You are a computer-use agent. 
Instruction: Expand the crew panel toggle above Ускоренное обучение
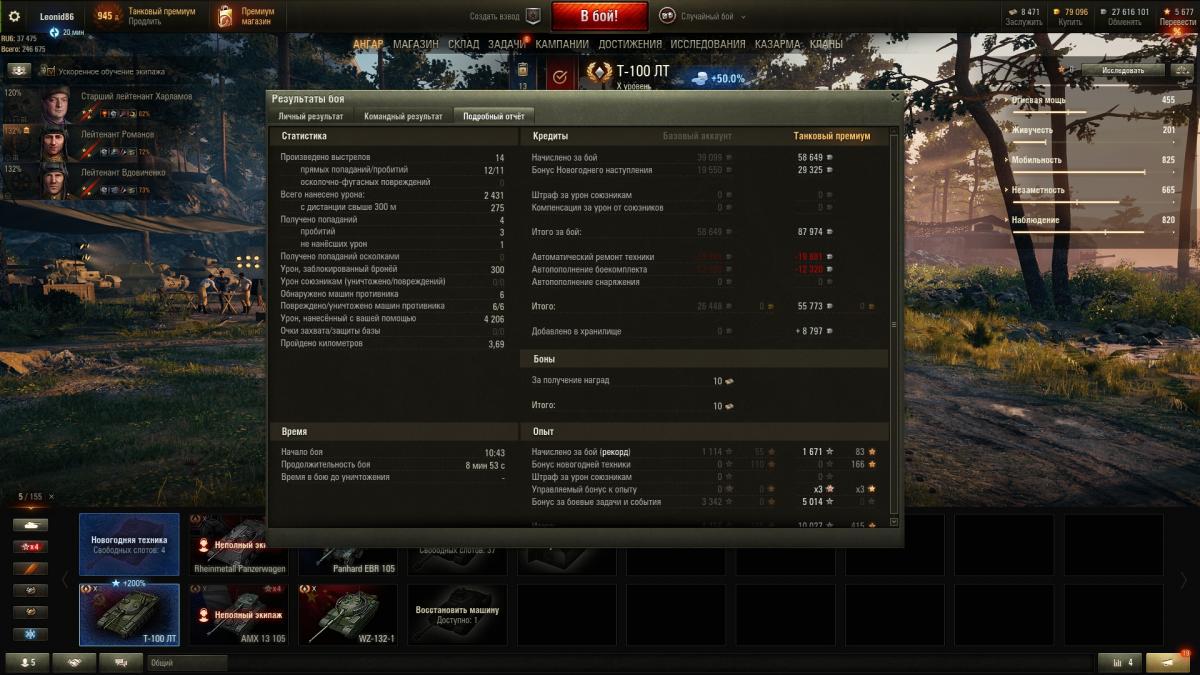tap(19, 71)
